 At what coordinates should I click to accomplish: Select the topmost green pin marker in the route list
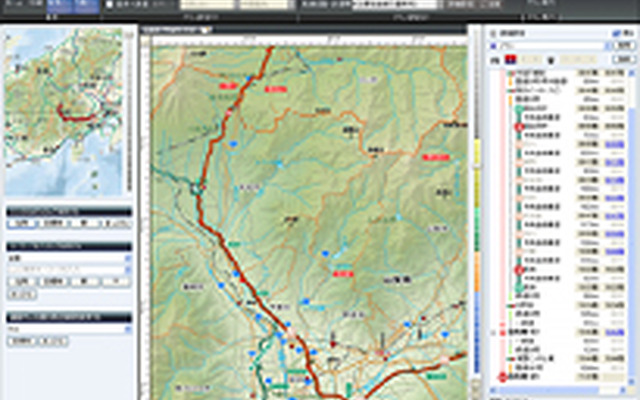(519, 109)
